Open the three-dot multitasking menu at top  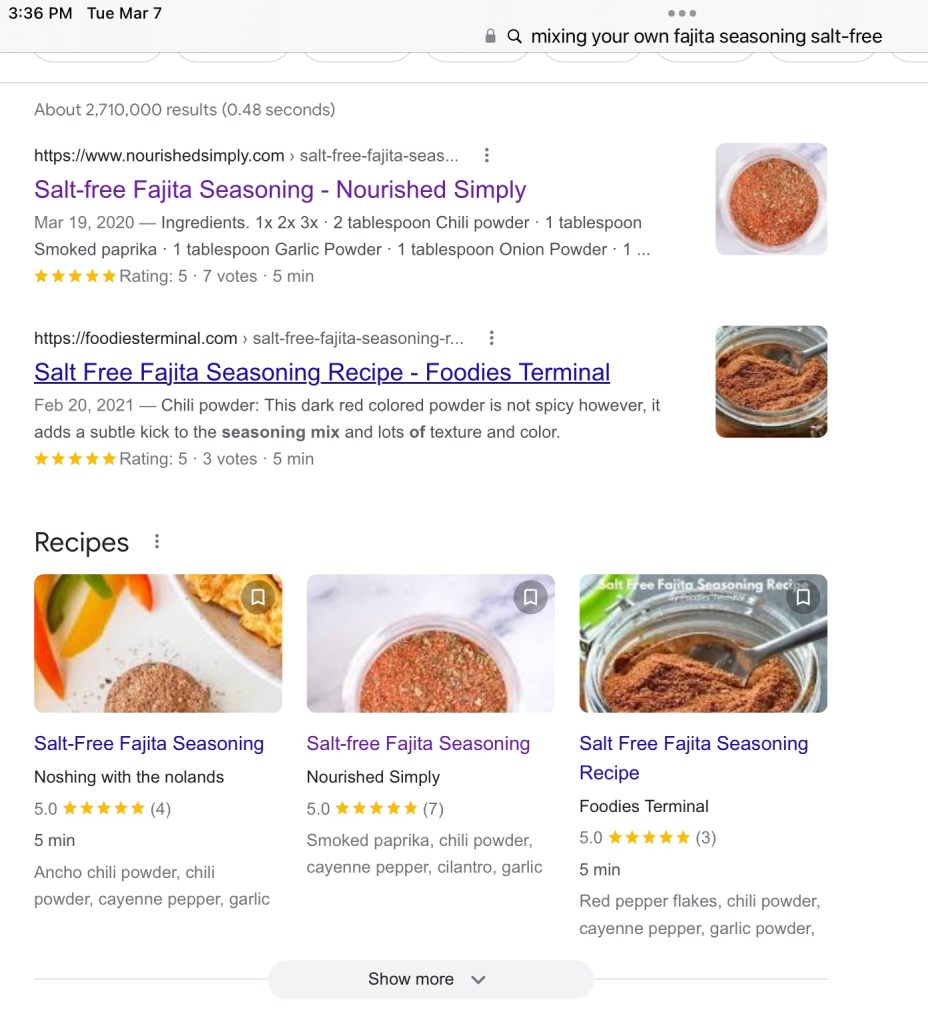[x=681, y=14]
